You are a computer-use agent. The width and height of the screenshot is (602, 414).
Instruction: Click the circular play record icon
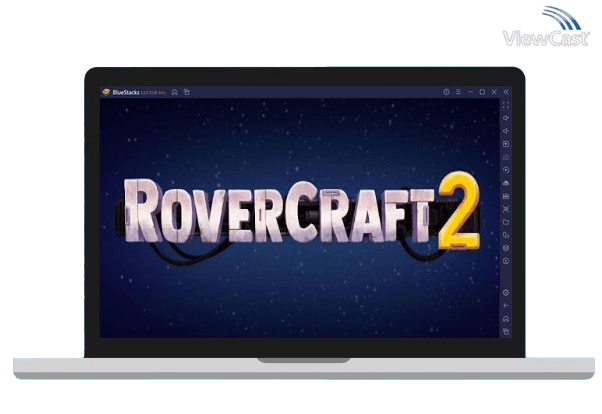(506, 170)
